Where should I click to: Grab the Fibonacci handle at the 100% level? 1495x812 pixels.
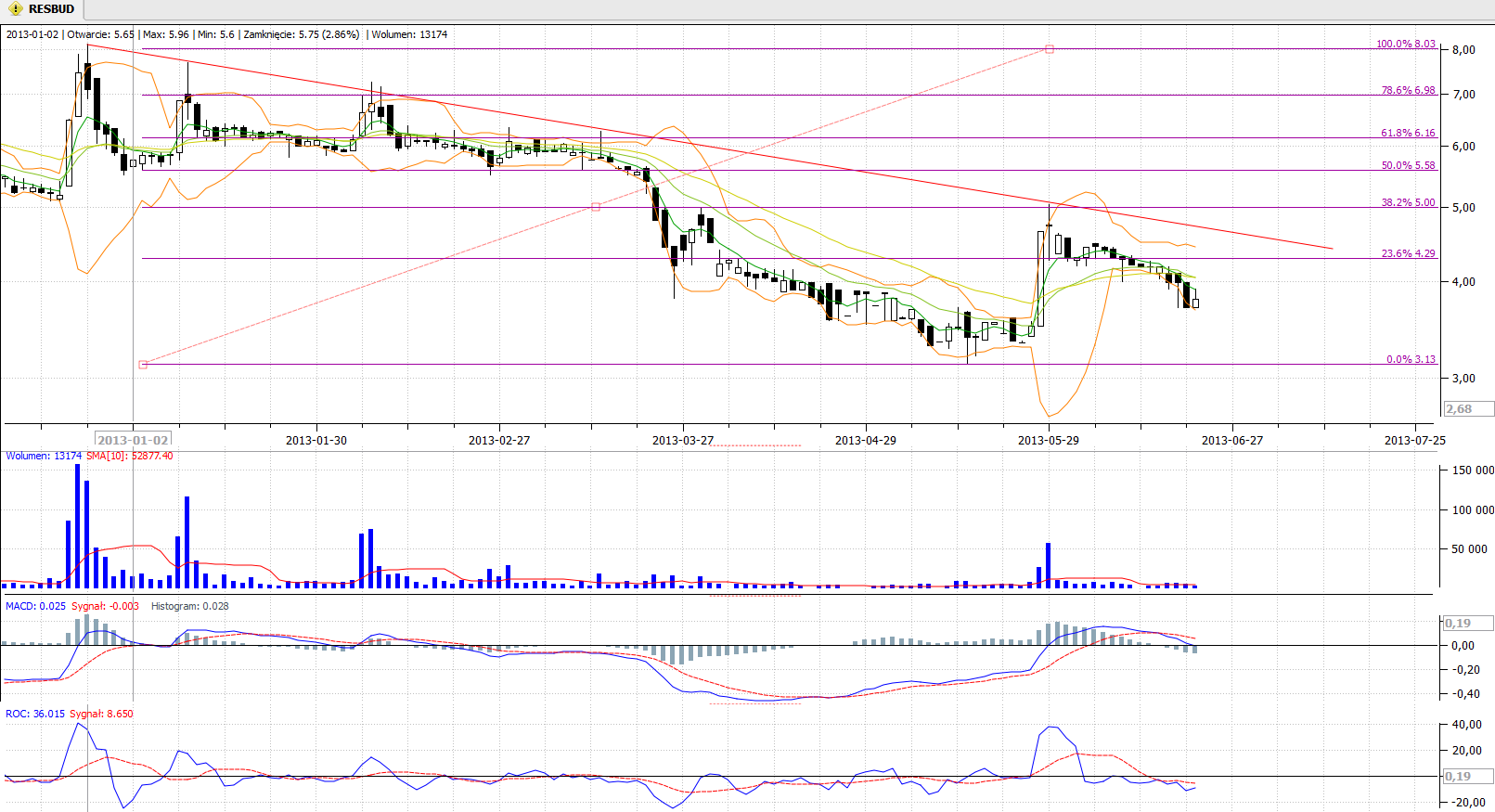[x=1050, y=49]
